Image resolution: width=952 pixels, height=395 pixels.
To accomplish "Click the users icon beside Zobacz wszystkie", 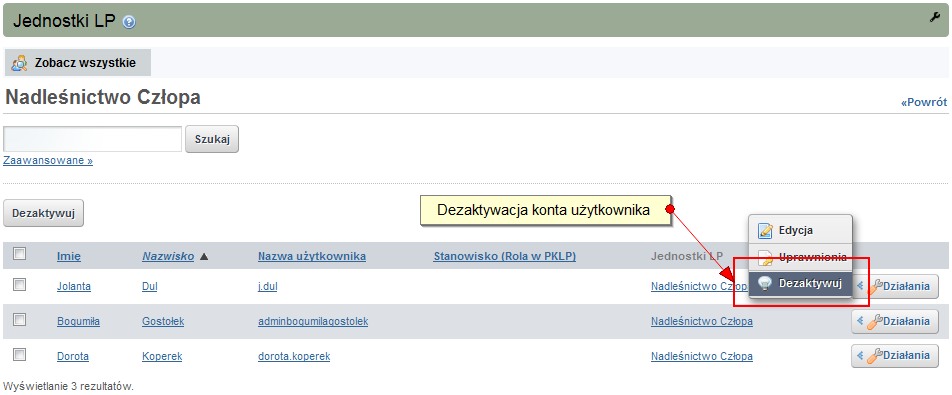I will click(19, 62).
